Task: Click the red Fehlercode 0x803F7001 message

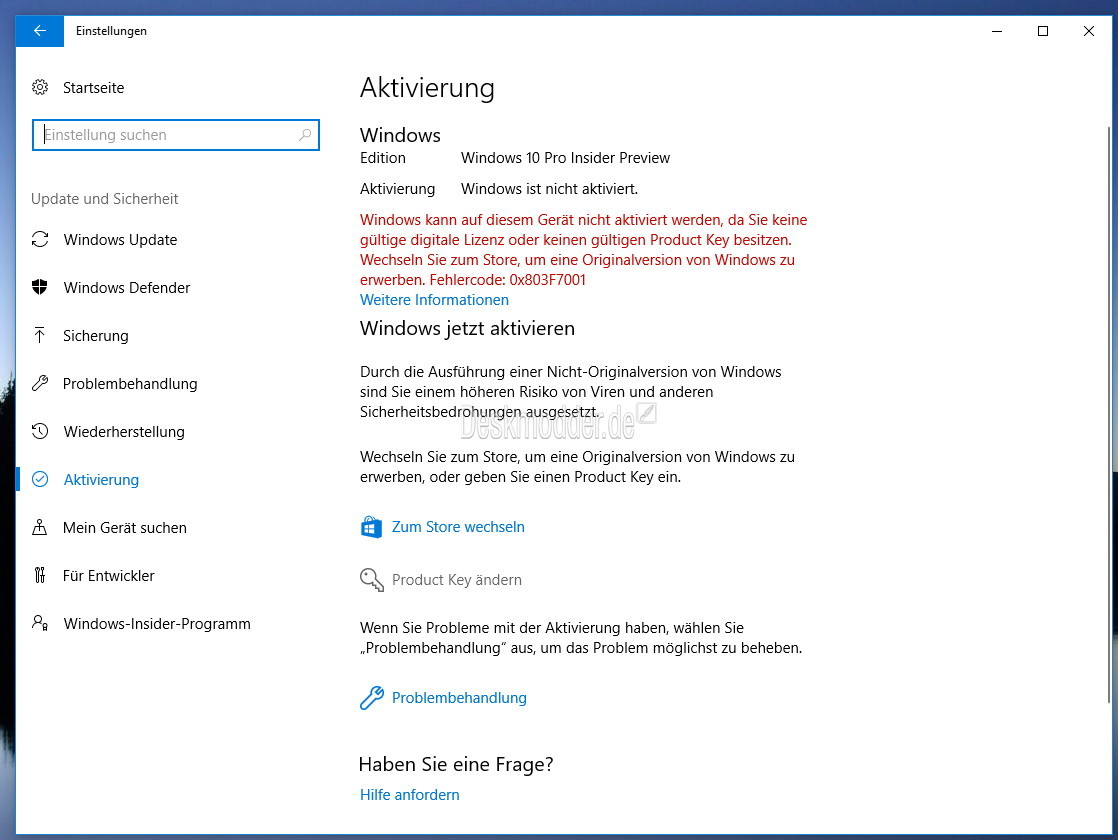Action: pyautogui.click(x=583, y=250)
